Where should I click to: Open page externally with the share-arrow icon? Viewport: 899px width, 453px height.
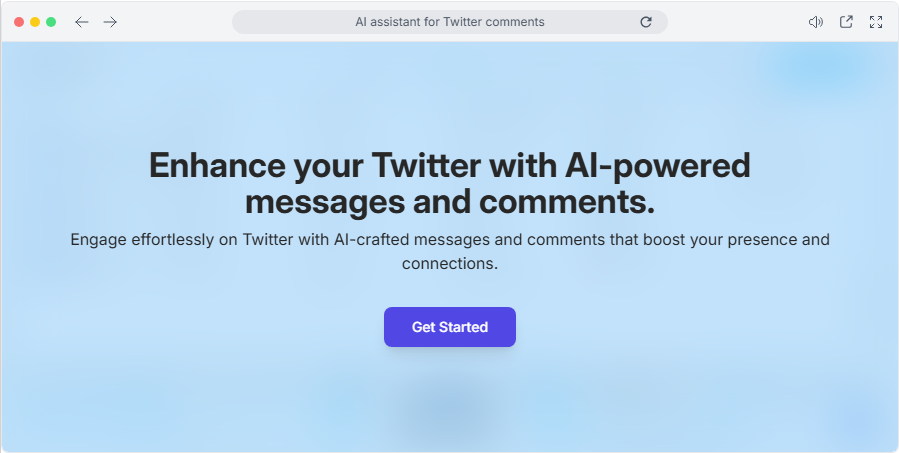pos(846,22)
